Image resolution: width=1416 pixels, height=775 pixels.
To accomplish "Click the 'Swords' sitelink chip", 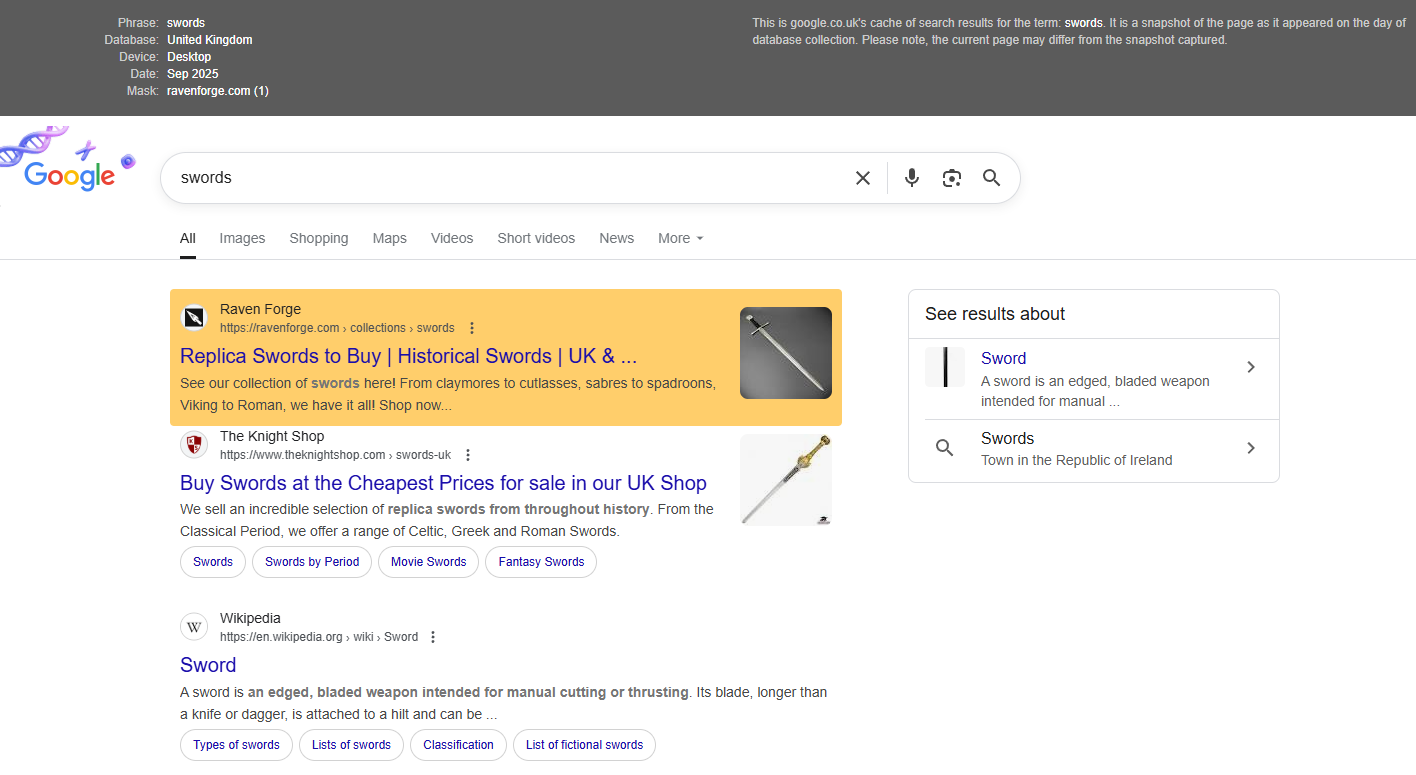I will pos(213,562).
